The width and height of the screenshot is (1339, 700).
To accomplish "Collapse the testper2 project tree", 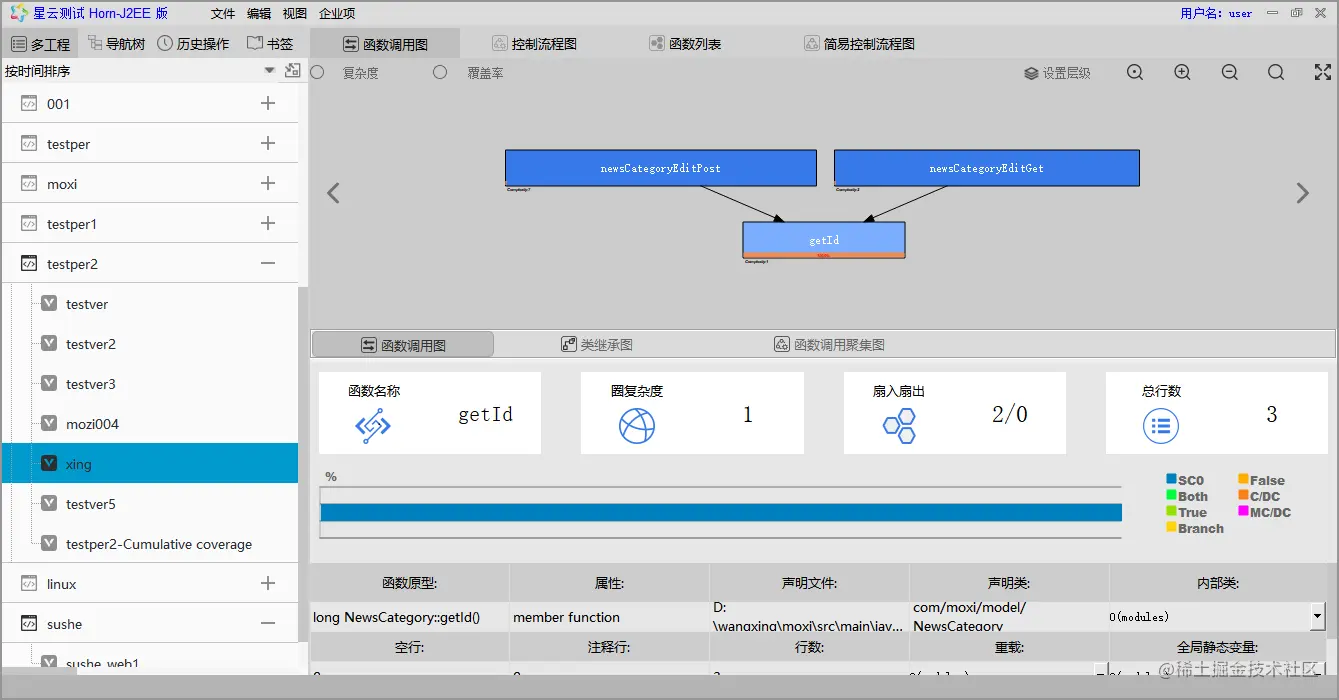I will pos(268,263).
